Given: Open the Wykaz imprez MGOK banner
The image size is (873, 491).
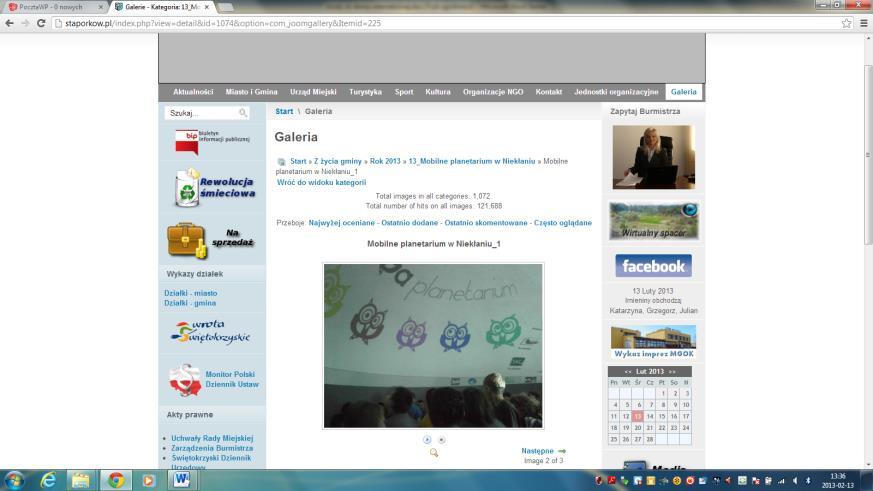Looking at the screenshot, I should pyautogui.click(x=654, y=342).
